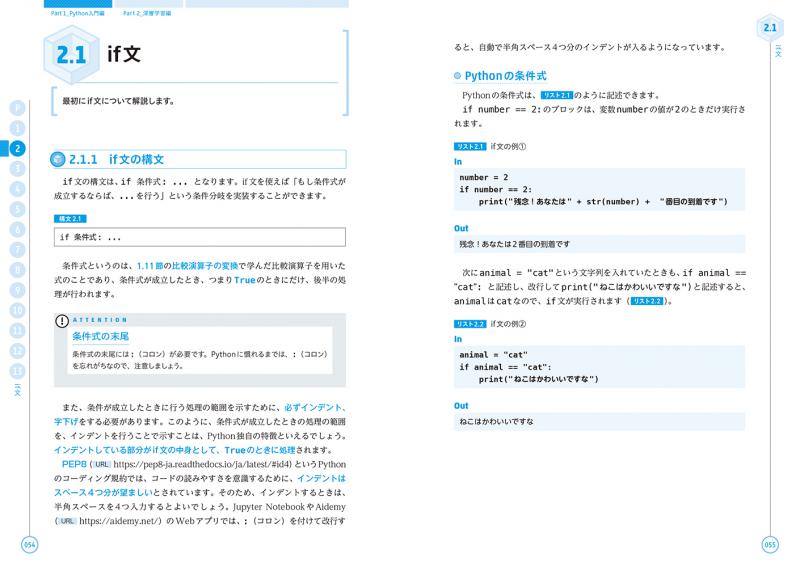The image size is (800, 567).
Task: Click the highlighted chapter 2 circle
Action: 17,149
